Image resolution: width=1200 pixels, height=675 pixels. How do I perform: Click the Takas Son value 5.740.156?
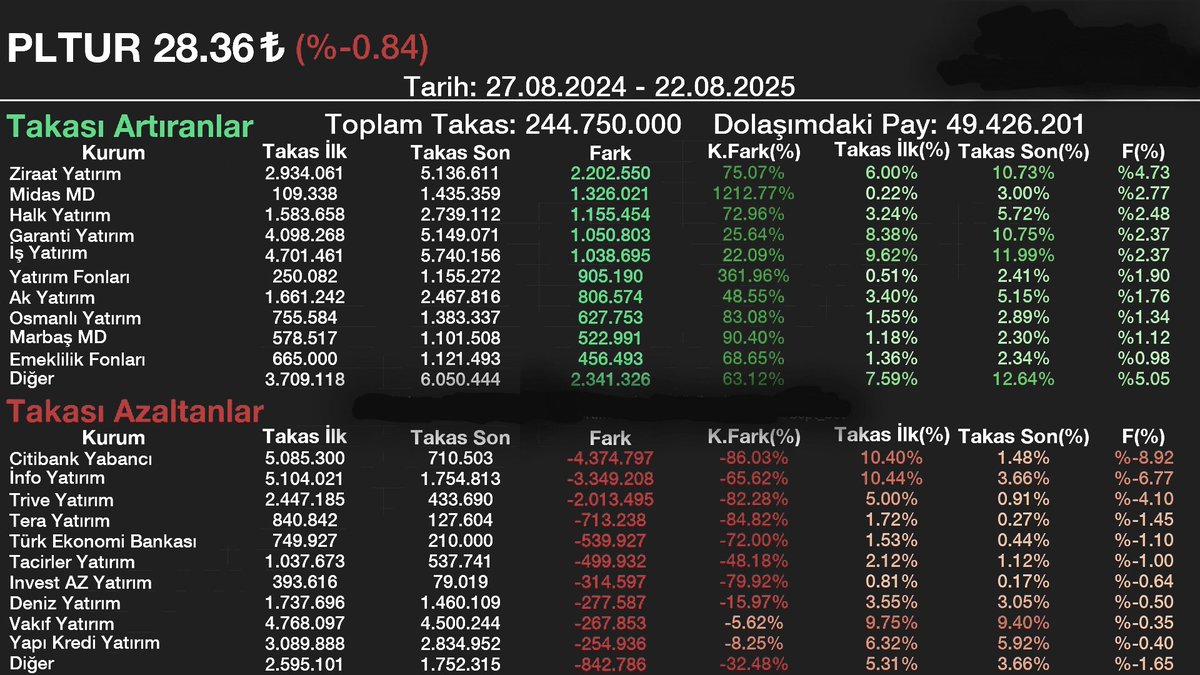tap(460, 256)
